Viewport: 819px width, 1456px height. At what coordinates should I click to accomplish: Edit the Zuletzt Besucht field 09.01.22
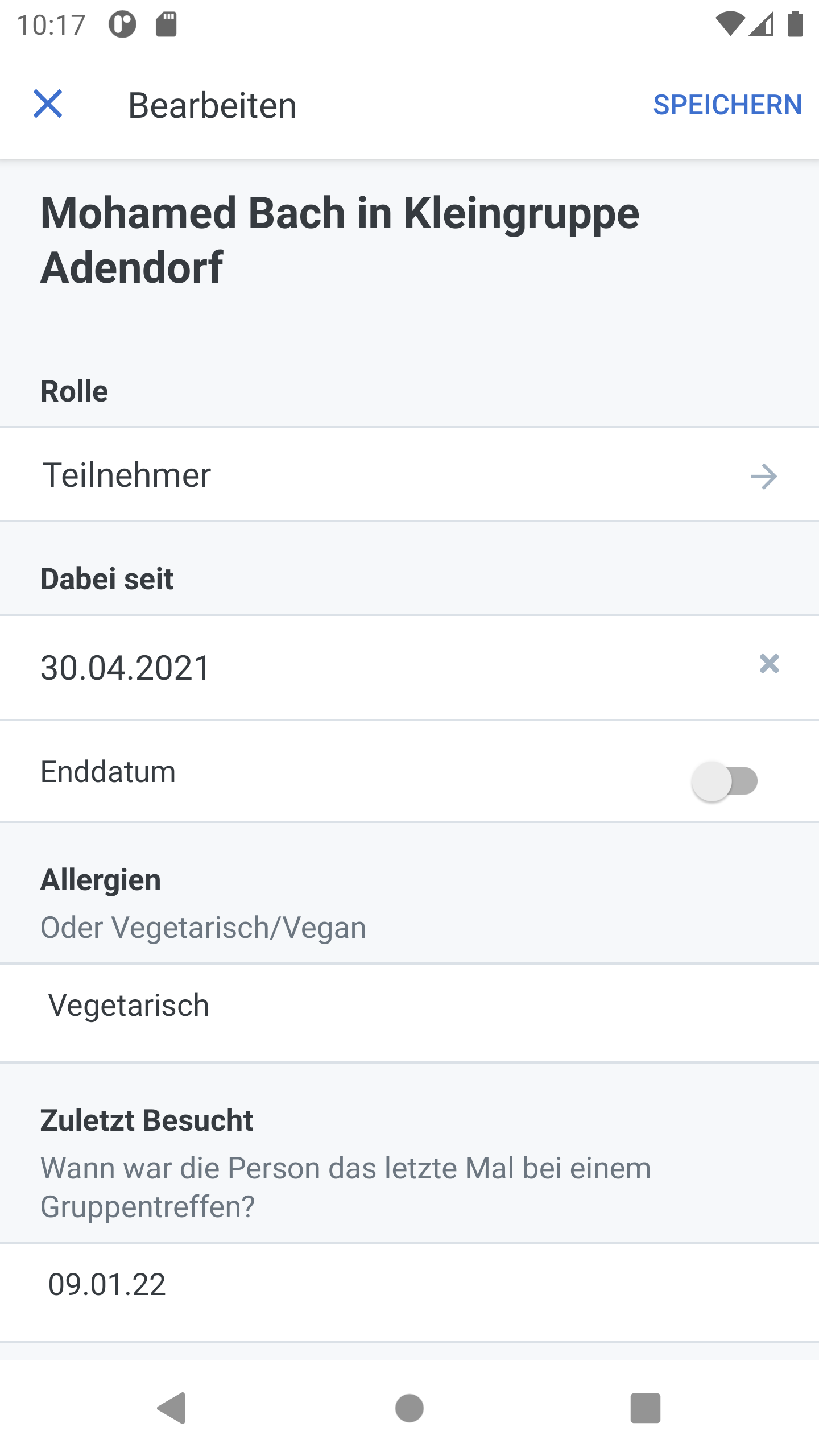409,1292
